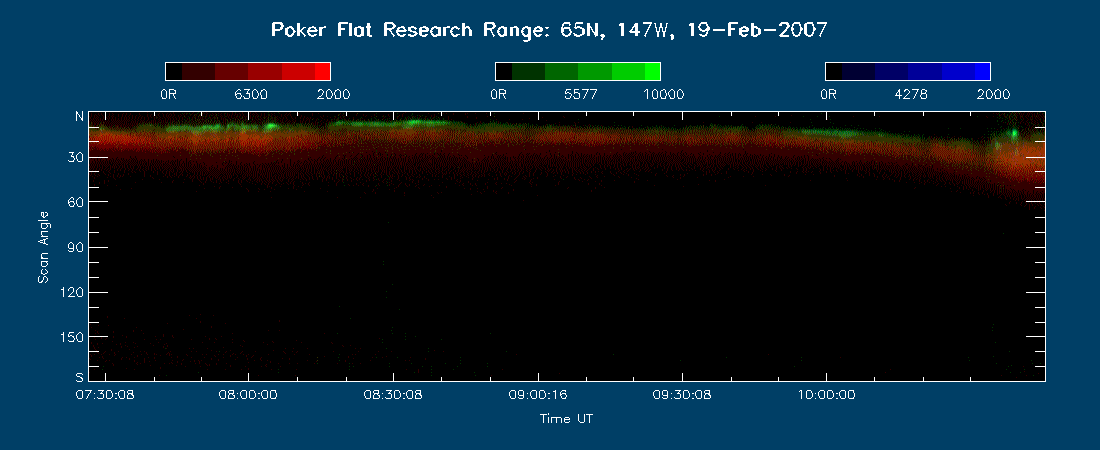This screenshot has height=450, width=1100.
Task: Click the 10:00:00 time label
Action: point(825,395)
